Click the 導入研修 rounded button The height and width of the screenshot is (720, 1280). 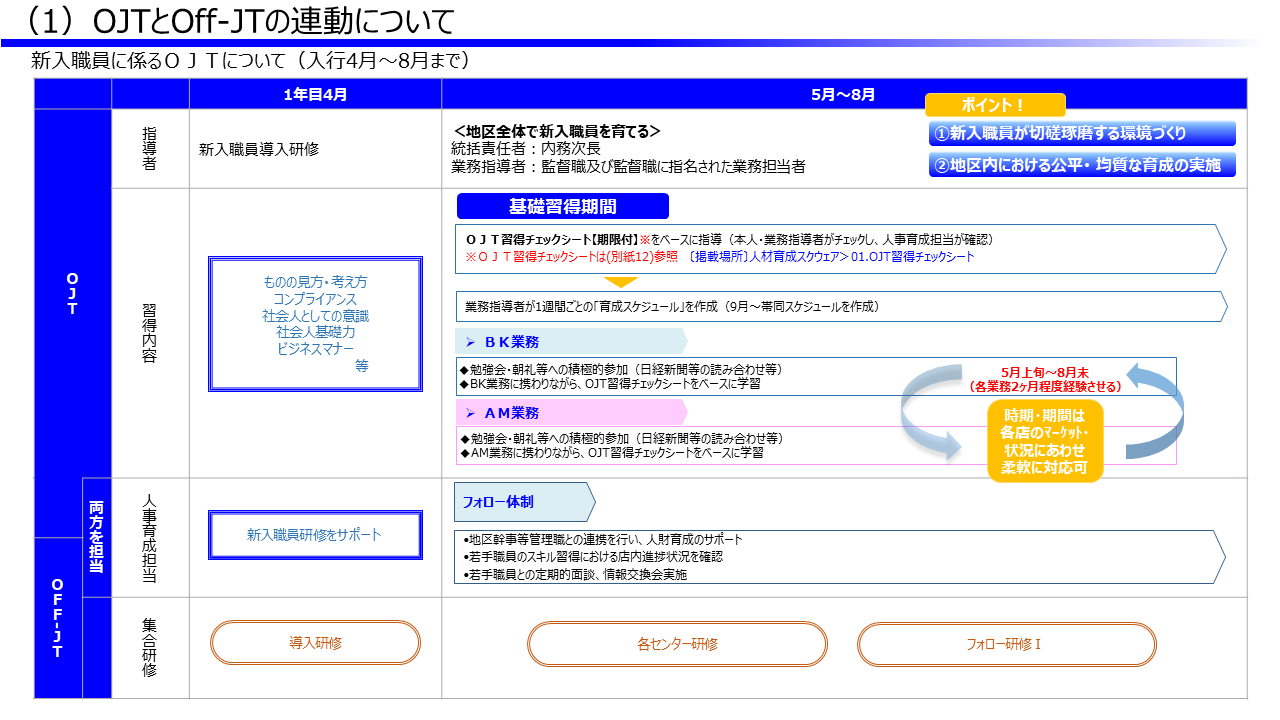(x=315, y=643)
